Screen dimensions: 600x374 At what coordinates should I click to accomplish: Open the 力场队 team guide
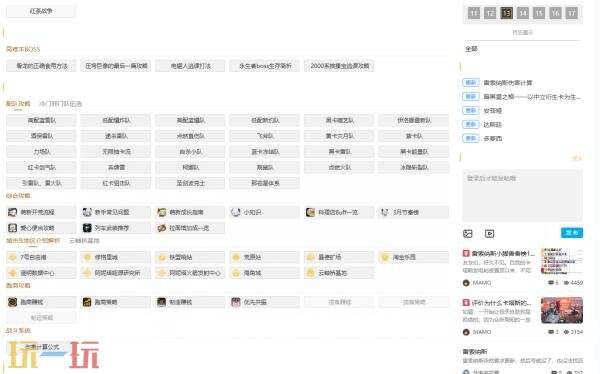tap(41, 152)
